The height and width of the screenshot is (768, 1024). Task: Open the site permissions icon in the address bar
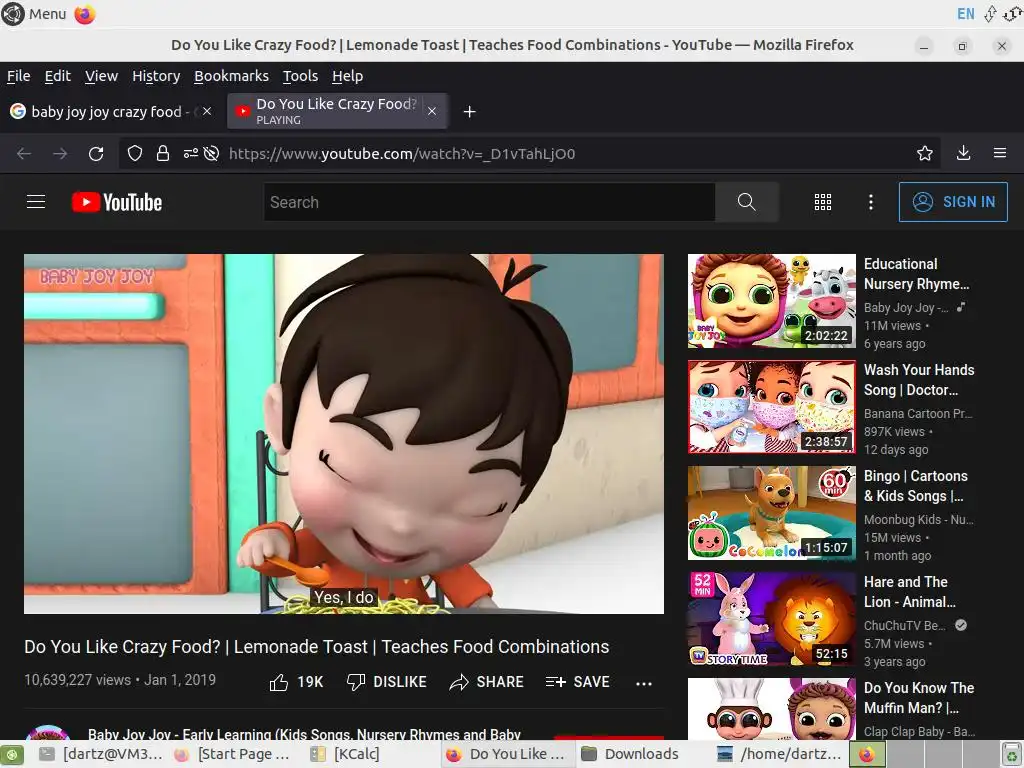[x=190, y=153]
